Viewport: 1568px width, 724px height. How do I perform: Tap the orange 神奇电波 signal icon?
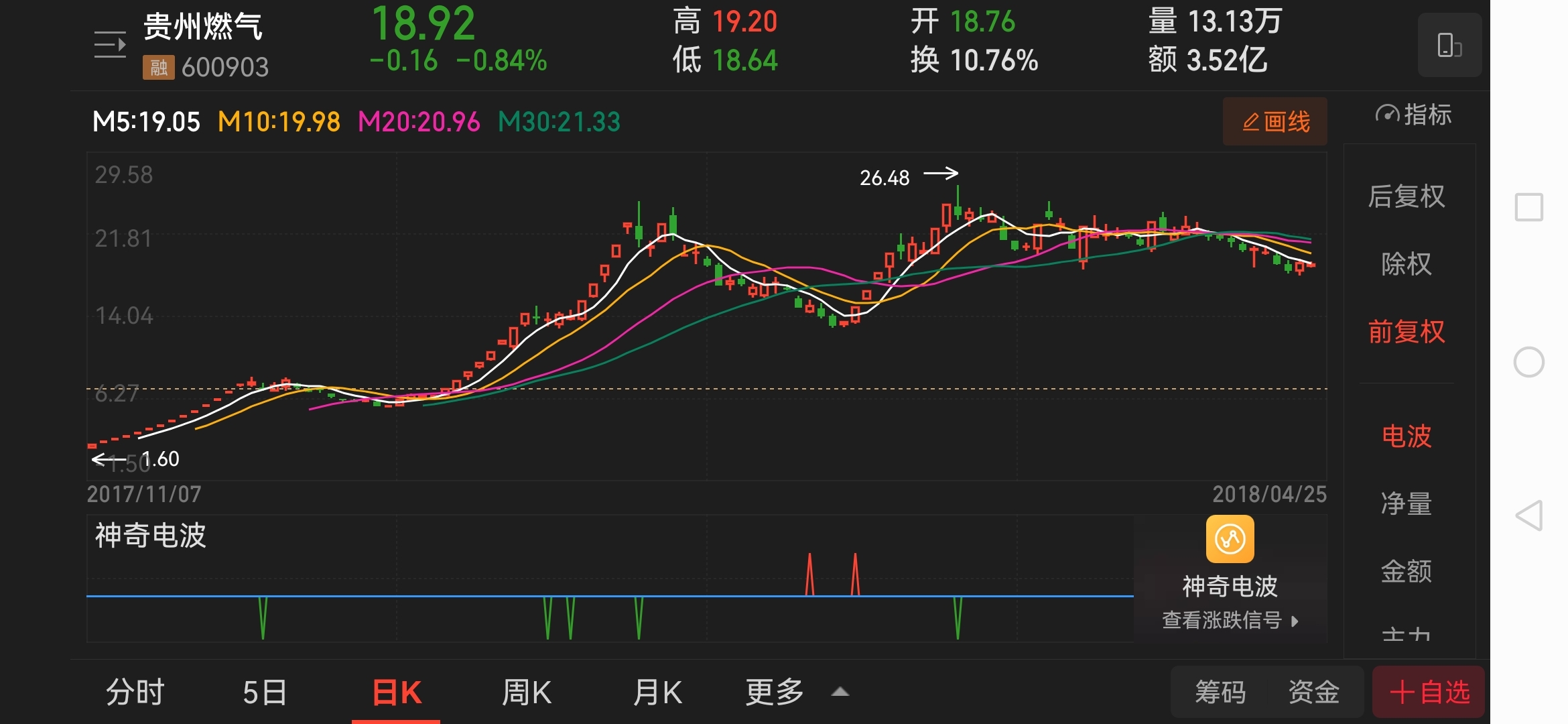(x=1230, y=539)
